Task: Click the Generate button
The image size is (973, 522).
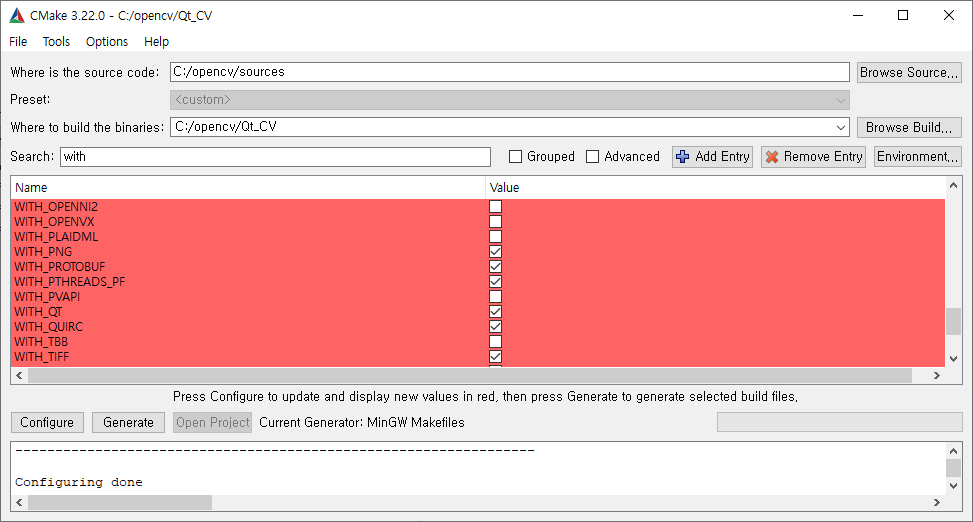Action: coord(128,423)
